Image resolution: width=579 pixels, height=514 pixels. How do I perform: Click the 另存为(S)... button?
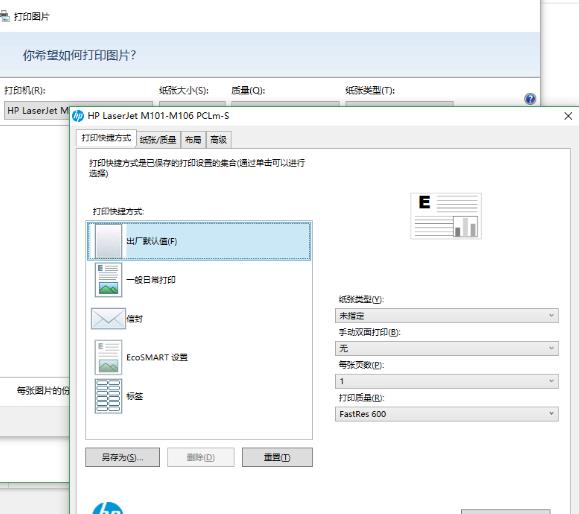[x=123, y=457]
